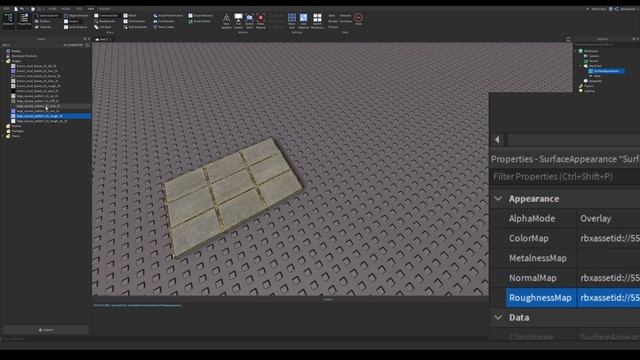Viewport: 640px width, 360px height.
Task: Click the back arrow above Properties
Action: (x=497, y=140)
